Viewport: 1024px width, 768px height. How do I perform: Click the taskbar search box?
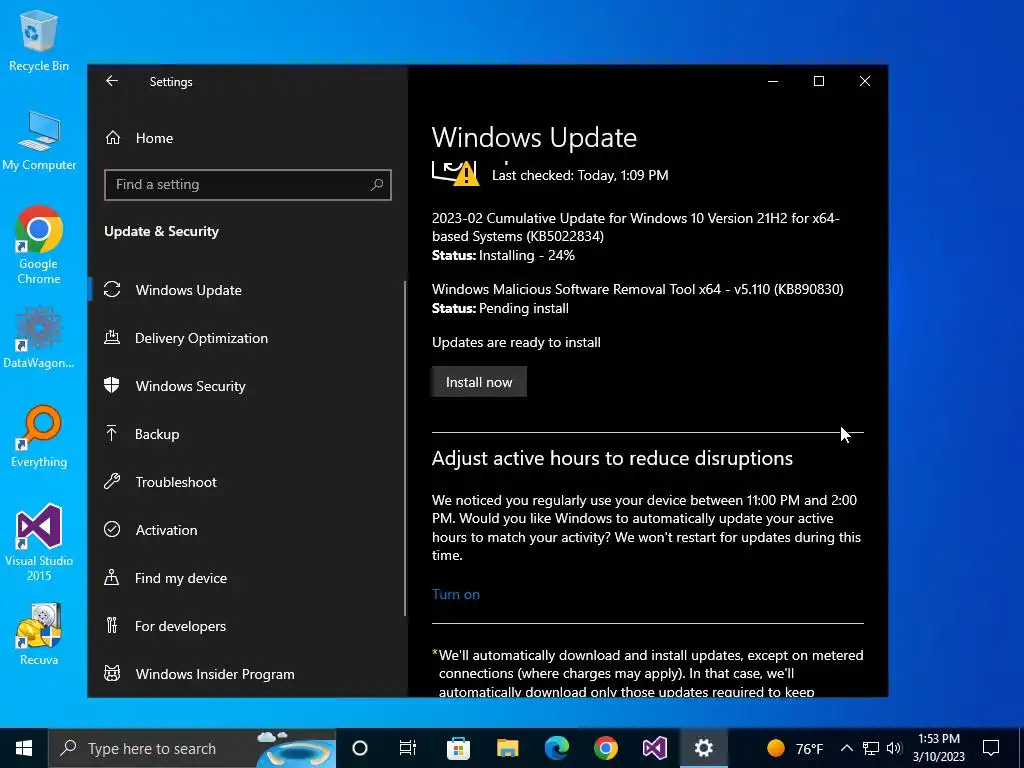tap(192, 748)
